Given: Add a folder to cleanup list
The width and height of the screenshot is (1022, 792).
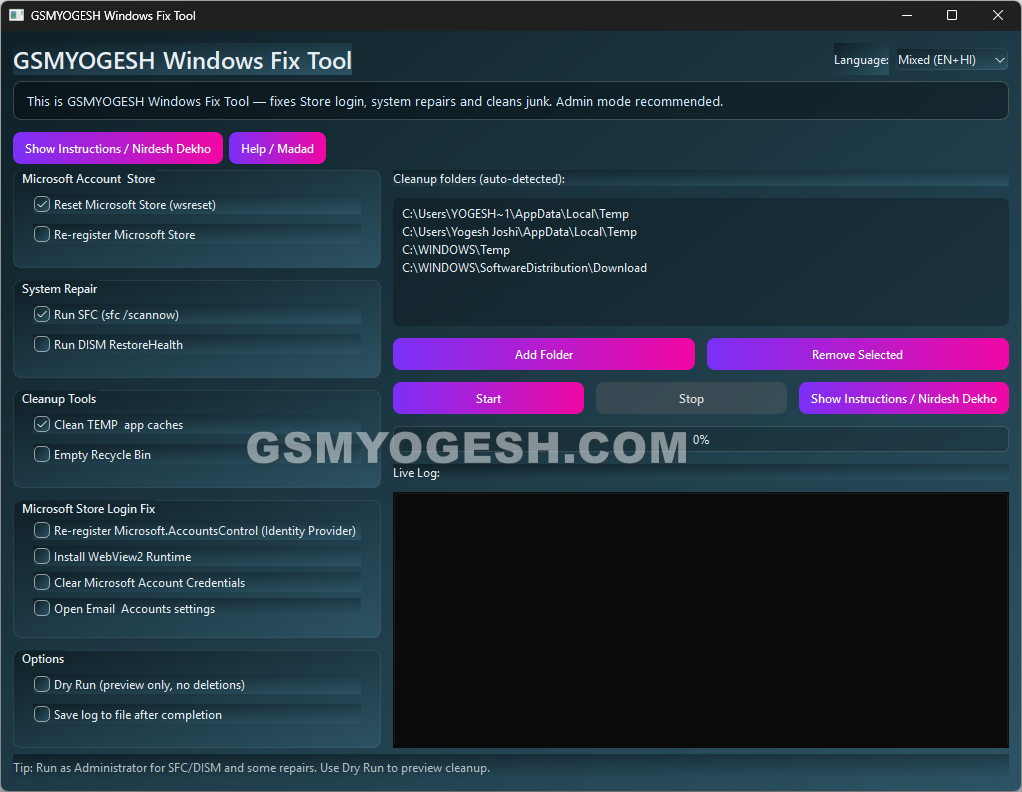Looking at the screenshot, I should point(544,354).
